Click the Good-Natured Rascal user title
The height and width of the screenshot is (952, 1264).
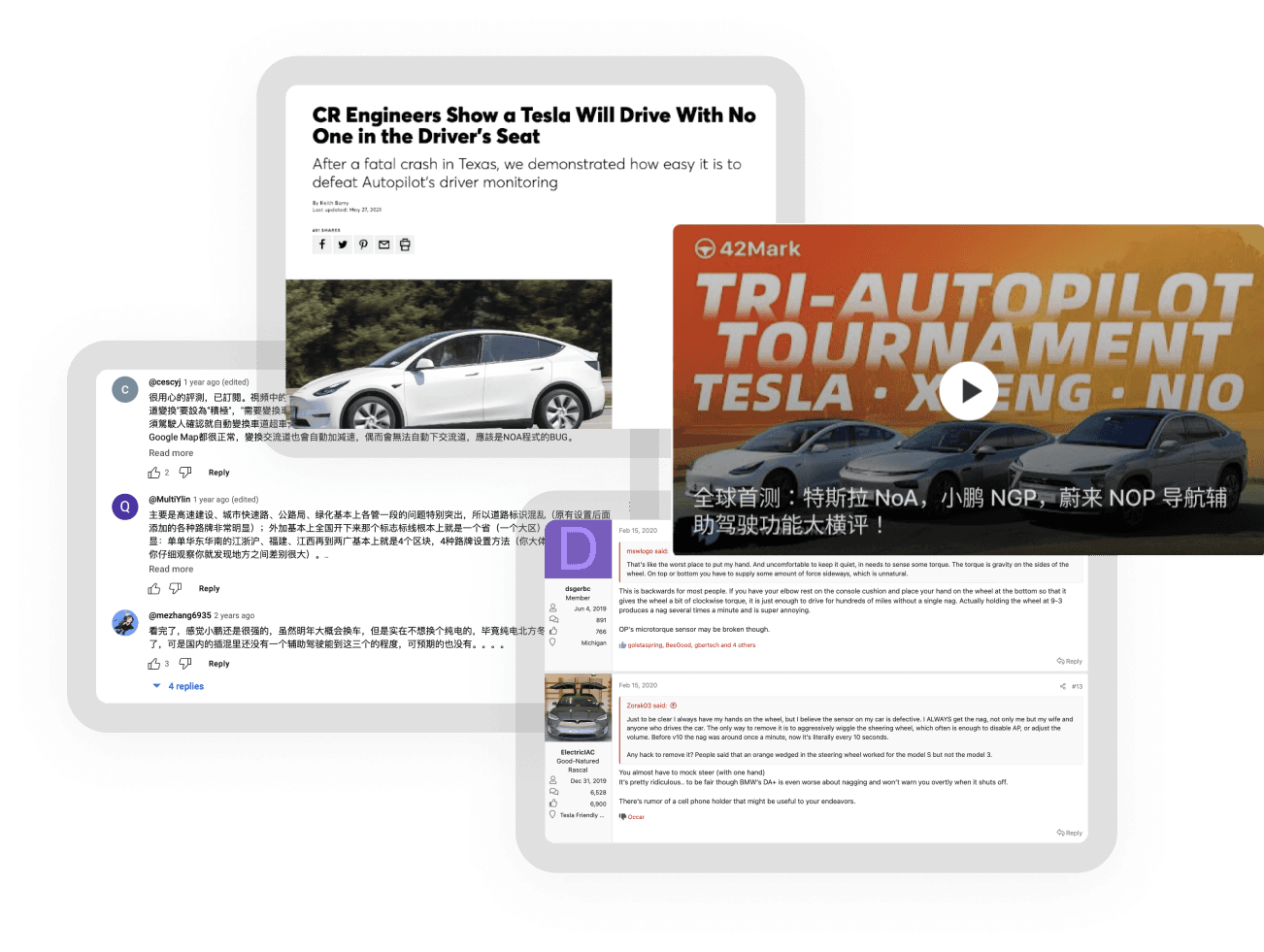(578, 766)
